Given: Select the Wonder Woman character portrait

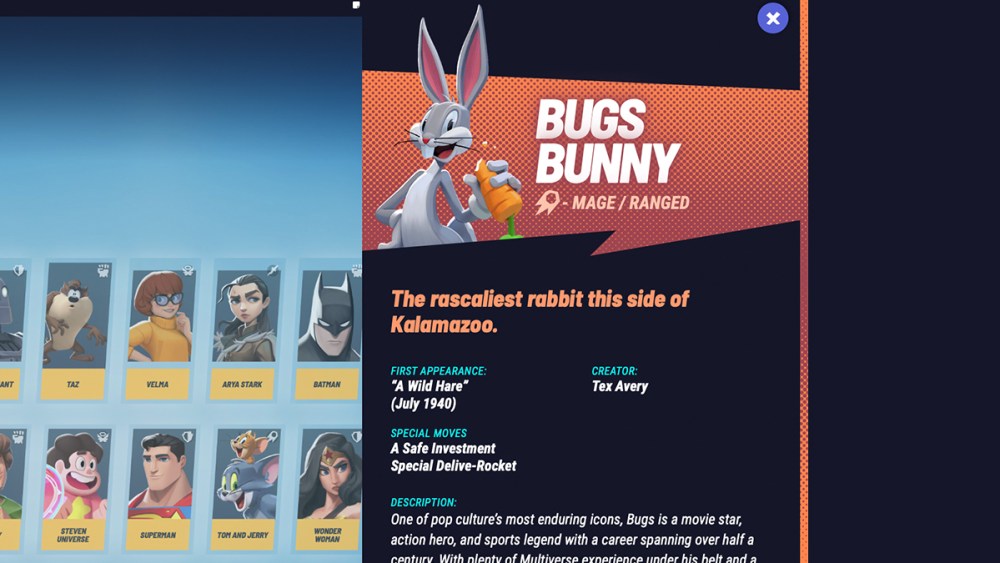Looking at the screenshot, I should click(329, 474).
